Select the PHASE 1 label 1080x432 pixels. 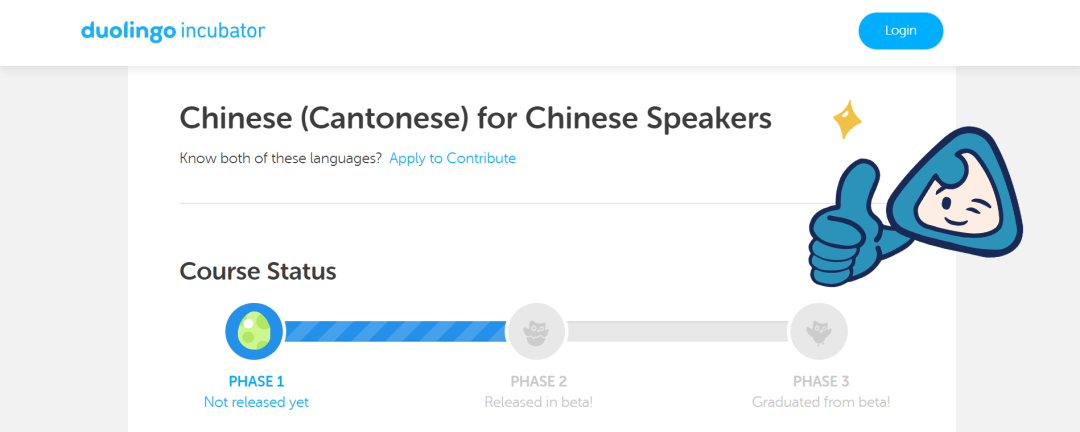256,381
